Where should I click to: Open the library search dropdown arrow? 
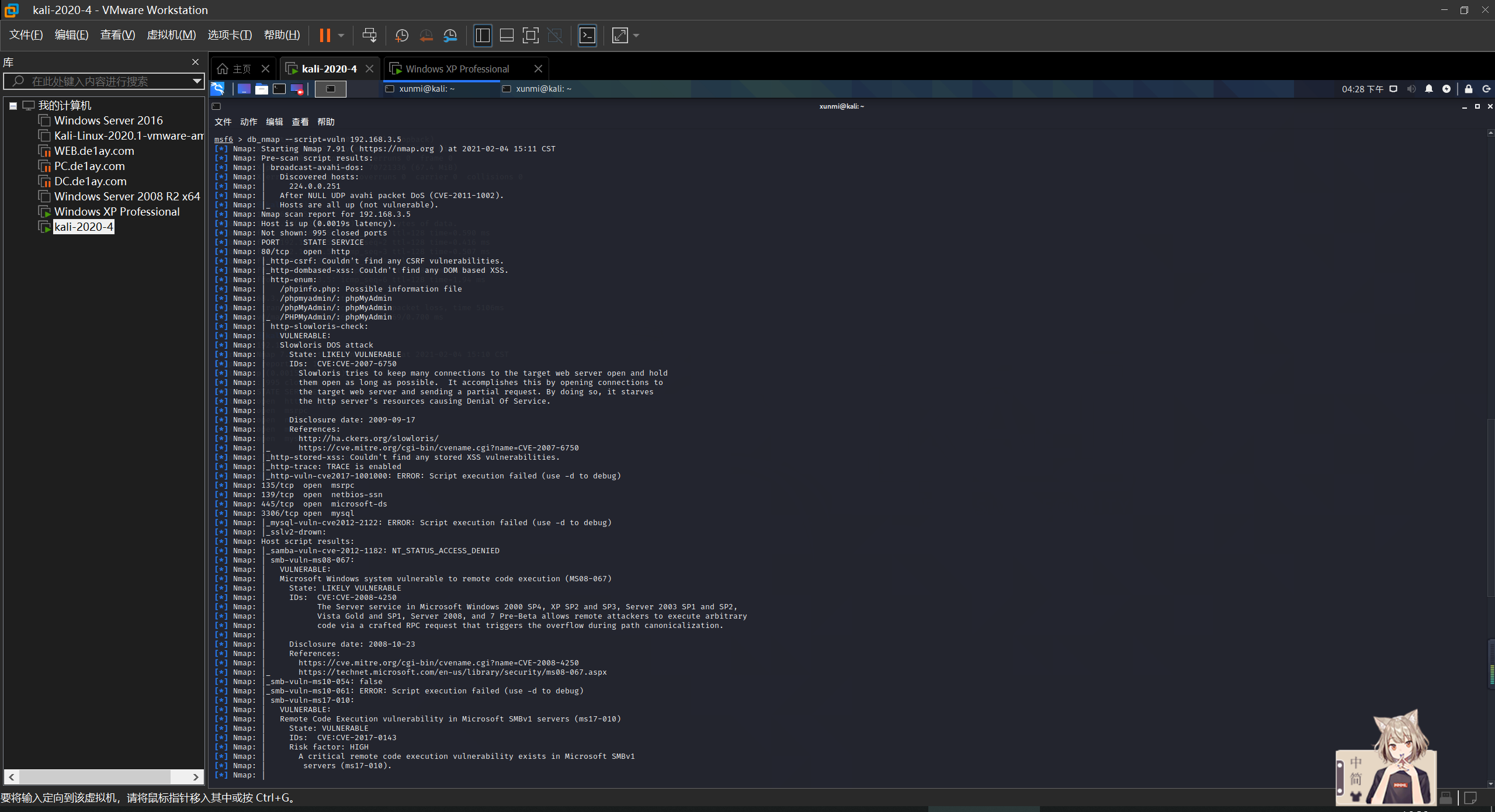point(197,82)
